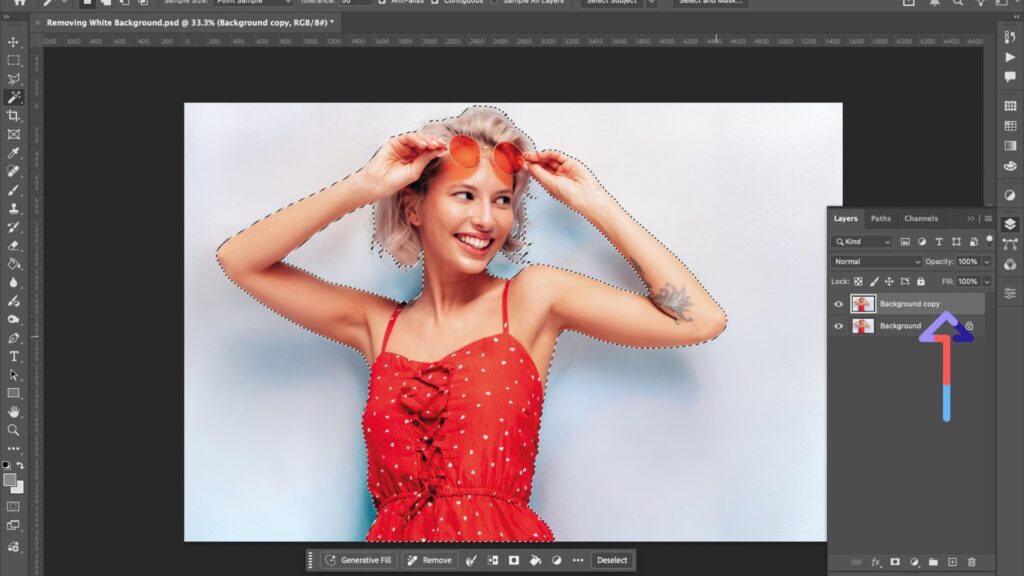Open the Kind filter dropdown

pyautogui.click(x=862, y=242)
